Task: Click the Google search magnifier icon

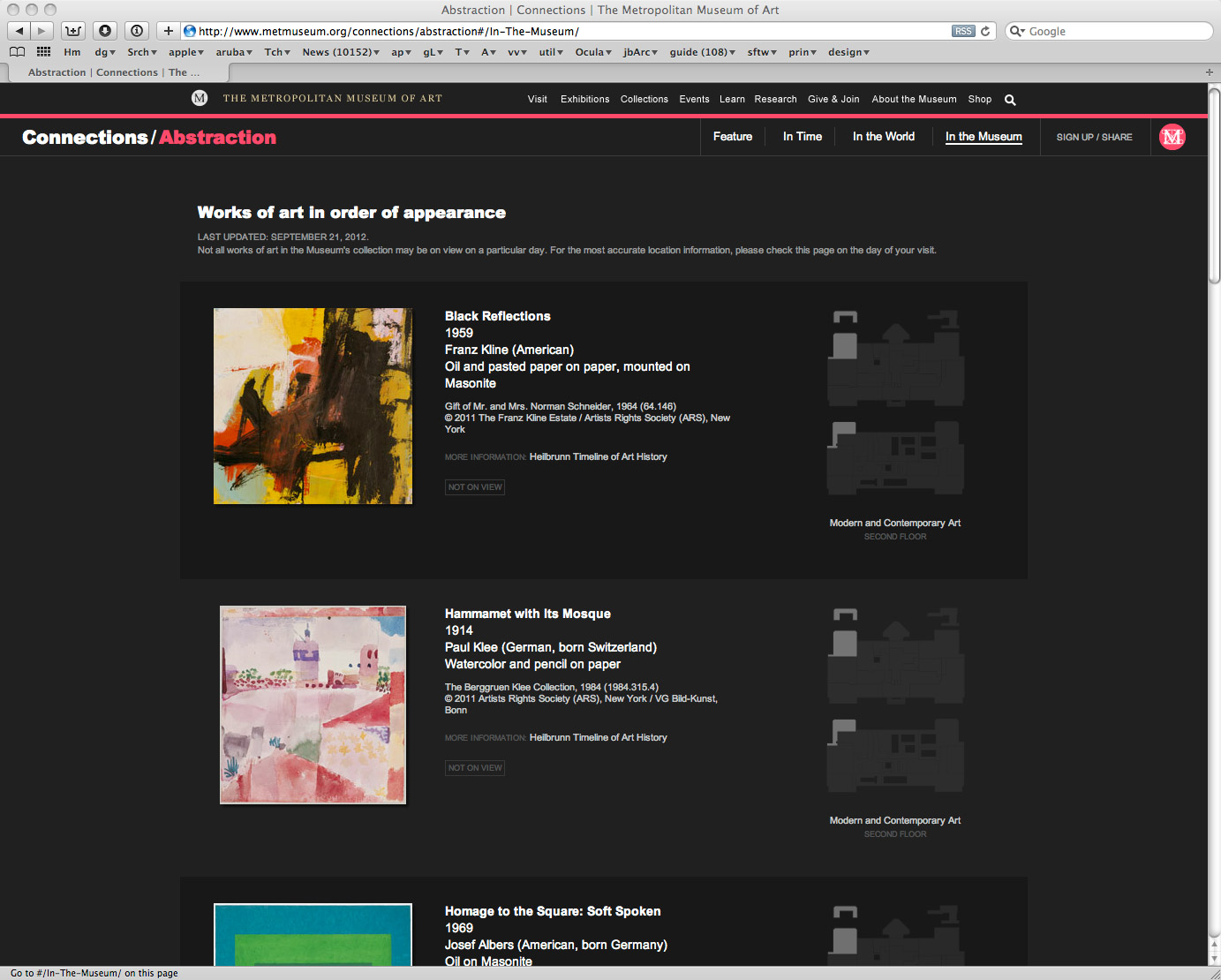Action: pos(1017,31)
